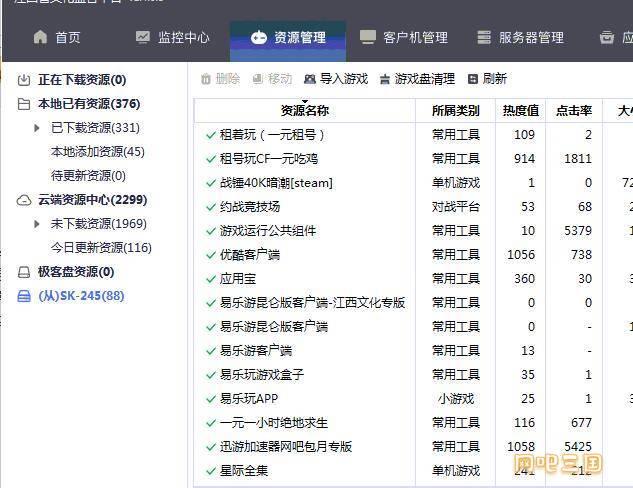Click the green check next to 优酷客户端
This screenshot has width=633, height=488.
point(211,255)
